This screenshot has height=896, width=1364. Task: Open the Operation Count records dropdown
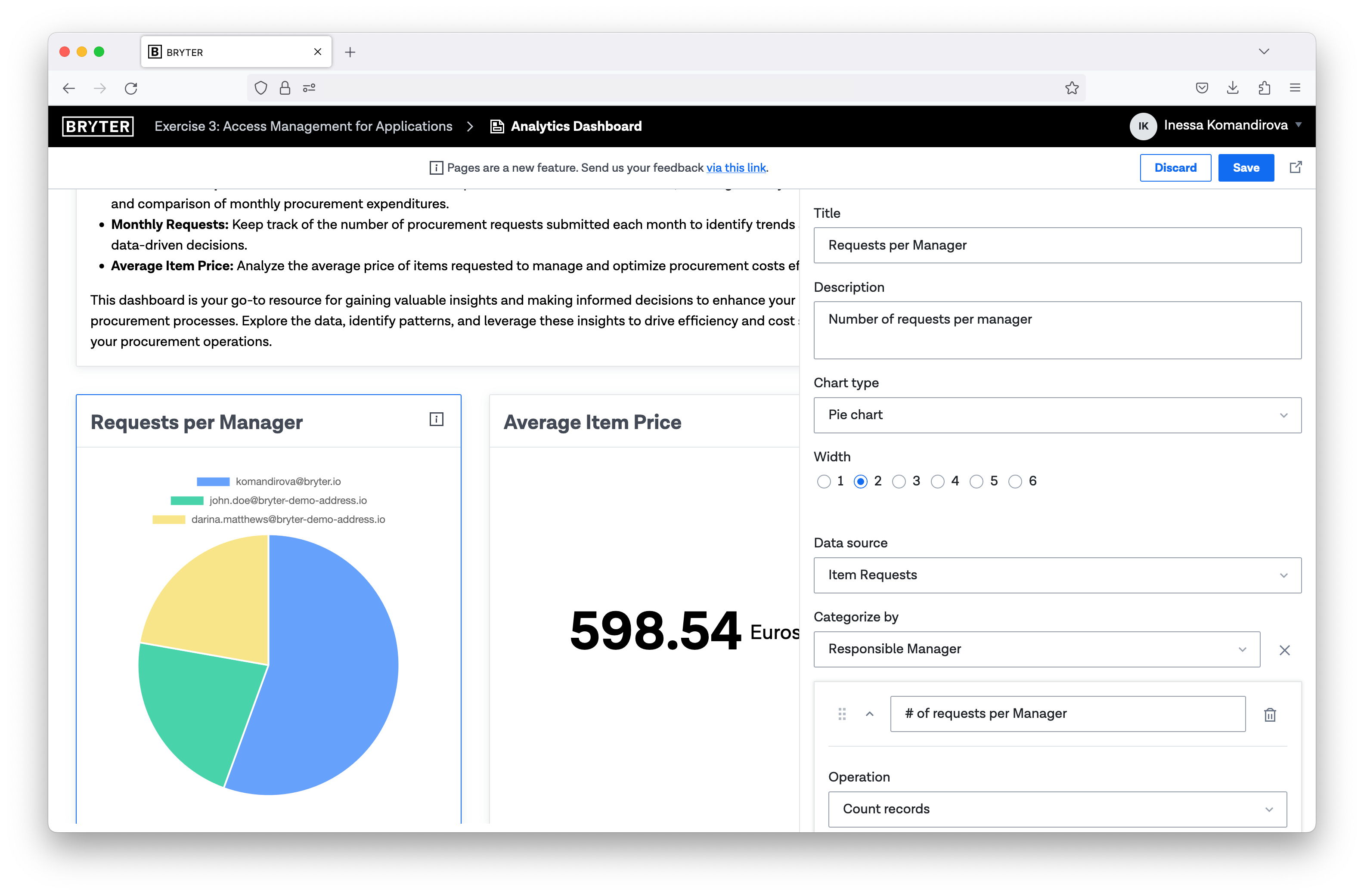(x=1057, y=809)
